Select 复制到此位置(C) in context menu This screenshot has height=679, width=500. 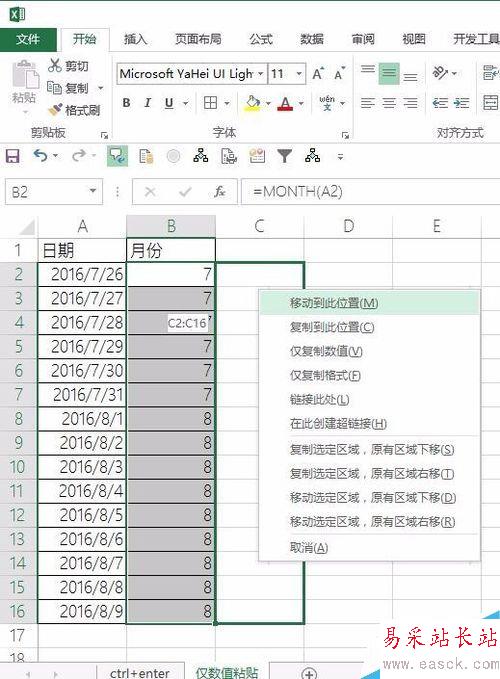pos(370,327)
